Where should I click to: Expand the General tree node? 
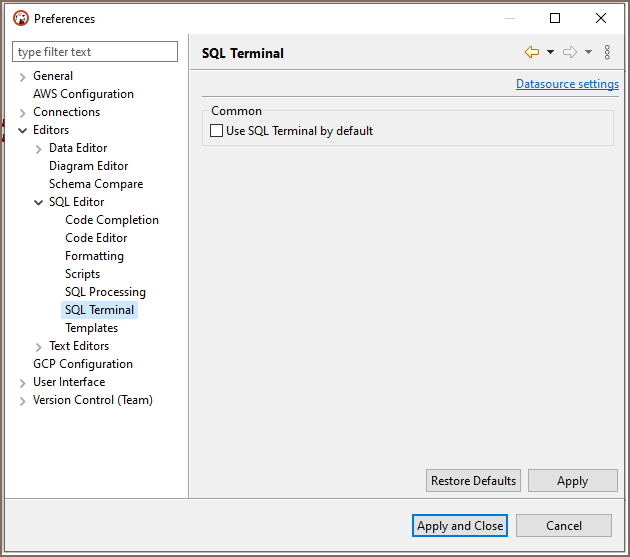pyautogui.click(x=22, y=76)
